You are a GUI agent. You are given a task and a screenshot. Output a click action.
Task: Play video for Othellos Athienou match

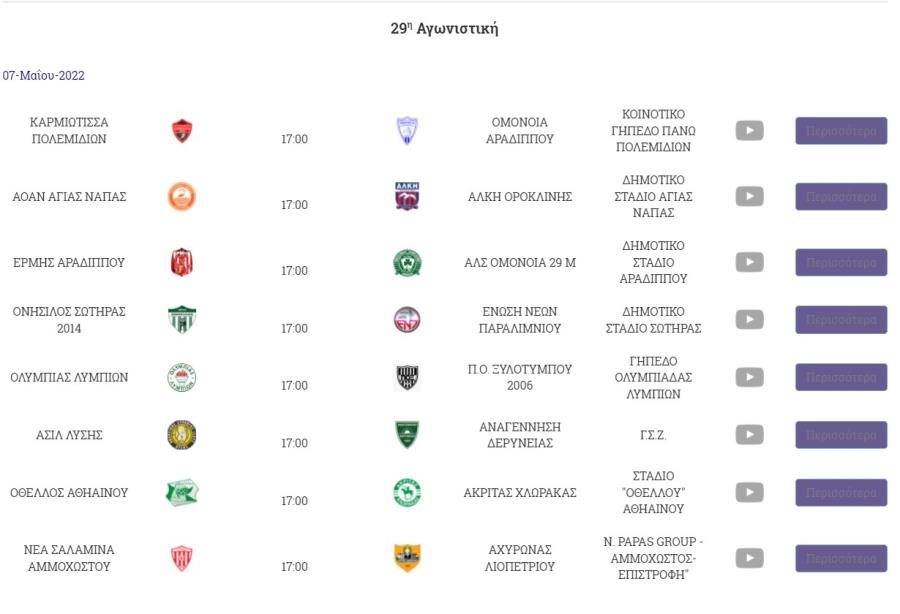tap(750, 492)
